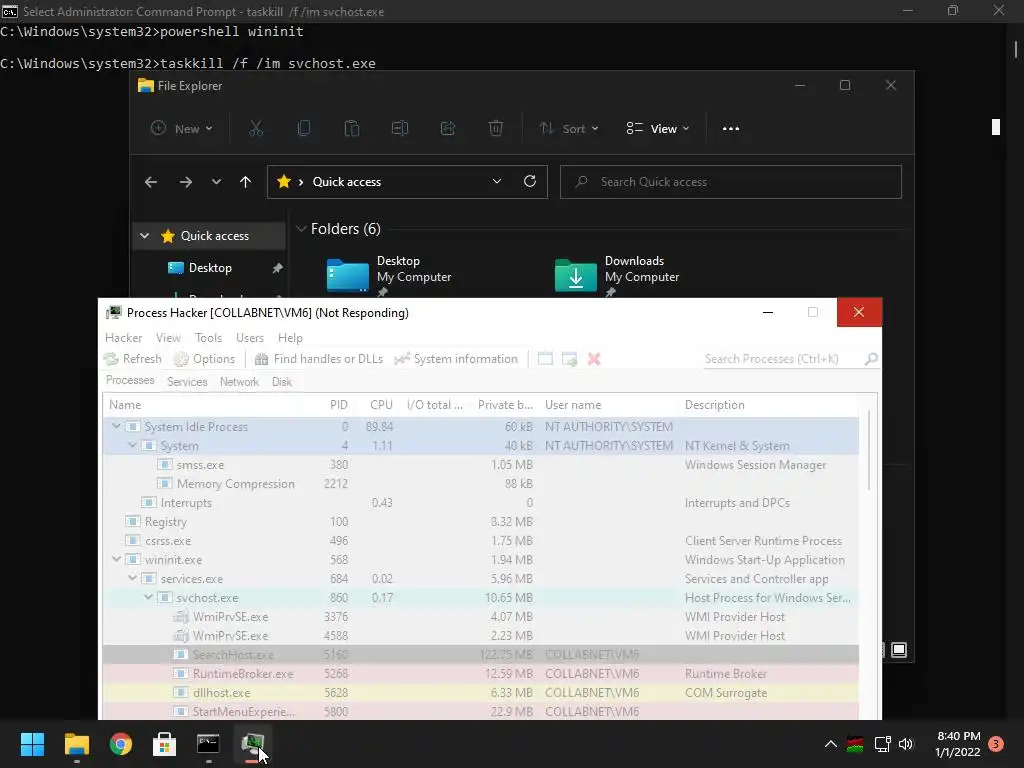
Task: Select SearchHost.exe process row
Action: pos(481,654)
